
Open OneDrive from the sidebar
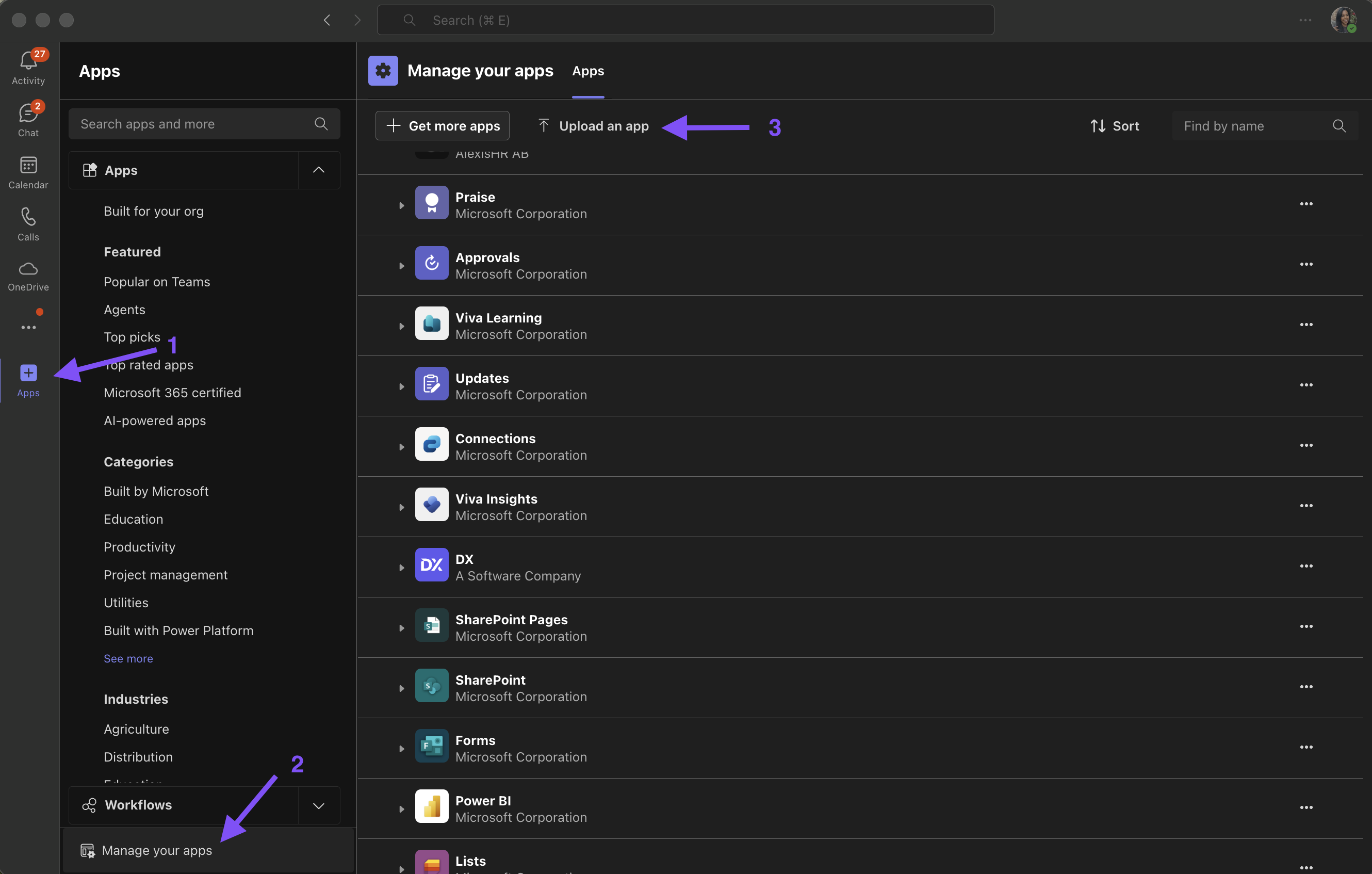tap(28, 276)
